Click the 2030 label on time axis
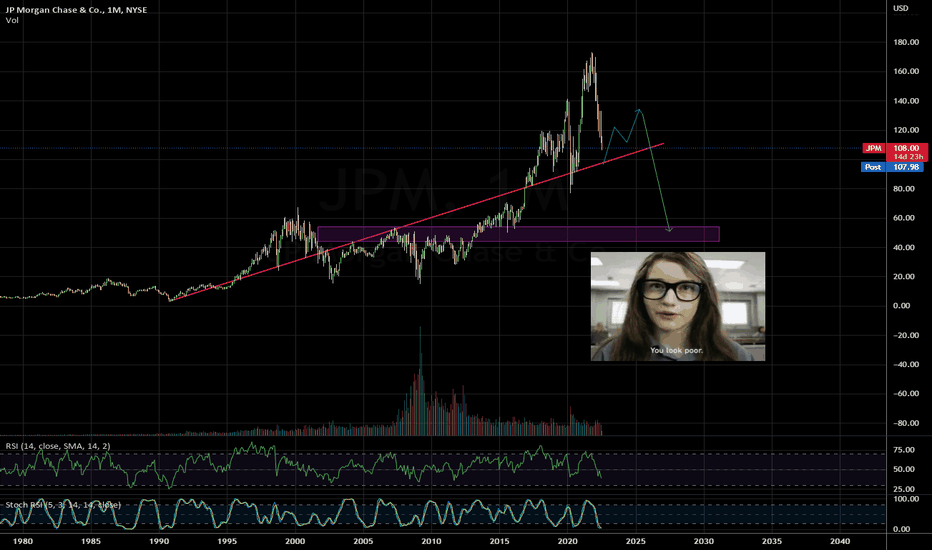This screenshot has width=932, height=550. [704, 541]
